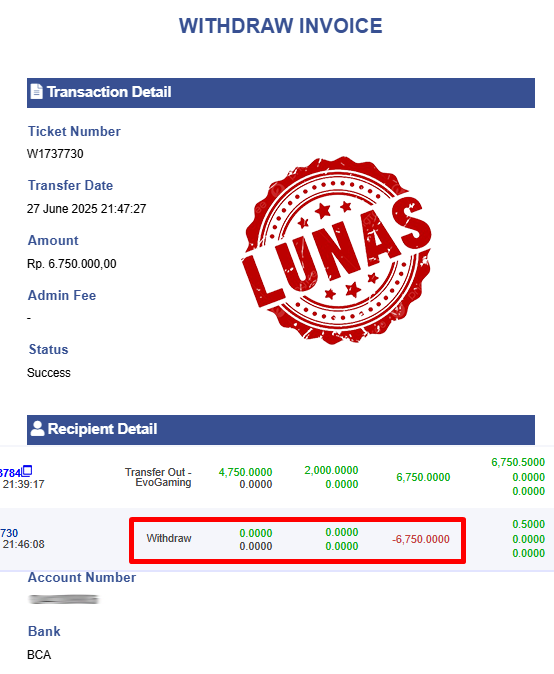Click the copy icon next to 3784
This screenshot has width=554, height=674.
[27, 471]
